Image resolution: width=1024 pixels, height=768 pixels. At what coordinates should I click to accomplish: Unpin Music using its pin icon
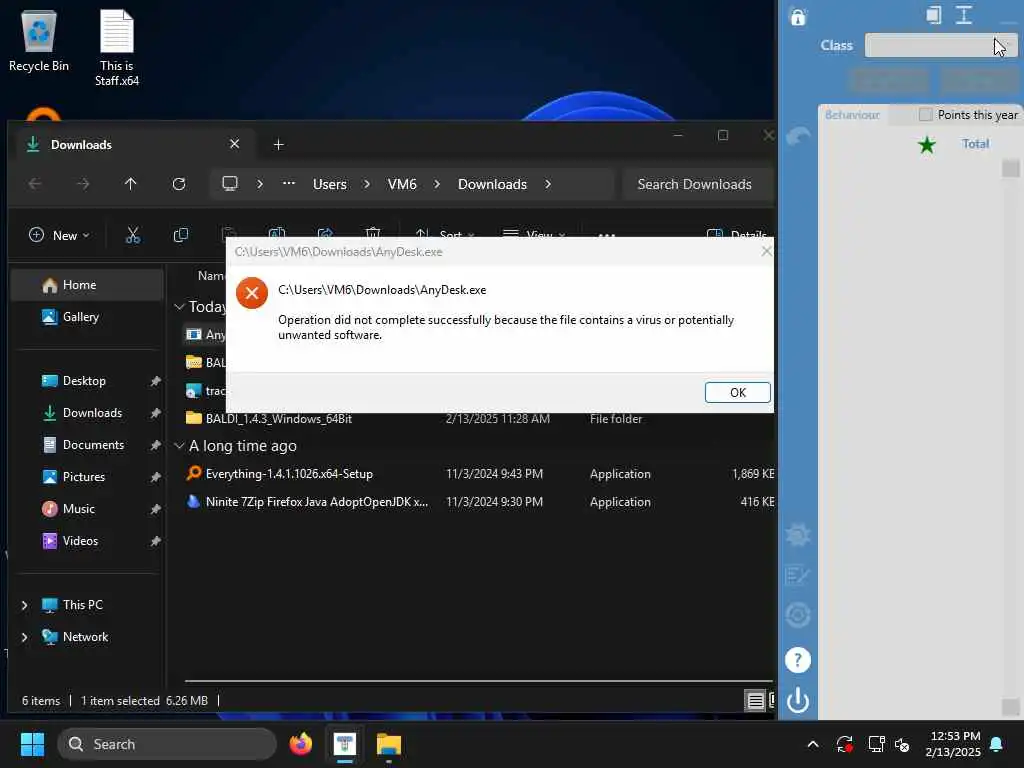point(155,509)
